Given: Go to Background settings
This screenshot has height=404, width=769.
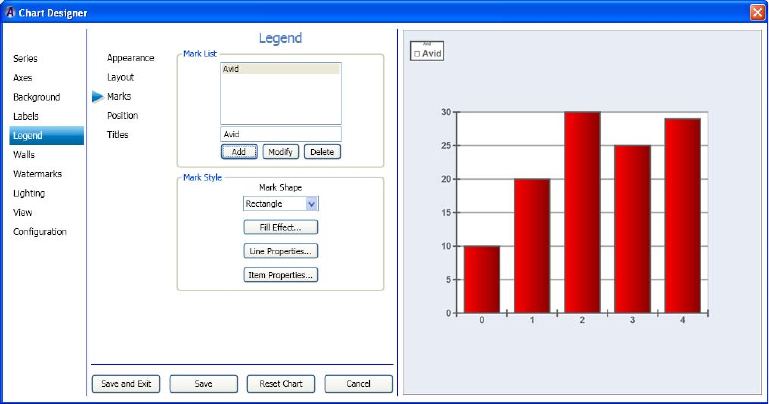Looking at the screenshot, I should point(36,97).
